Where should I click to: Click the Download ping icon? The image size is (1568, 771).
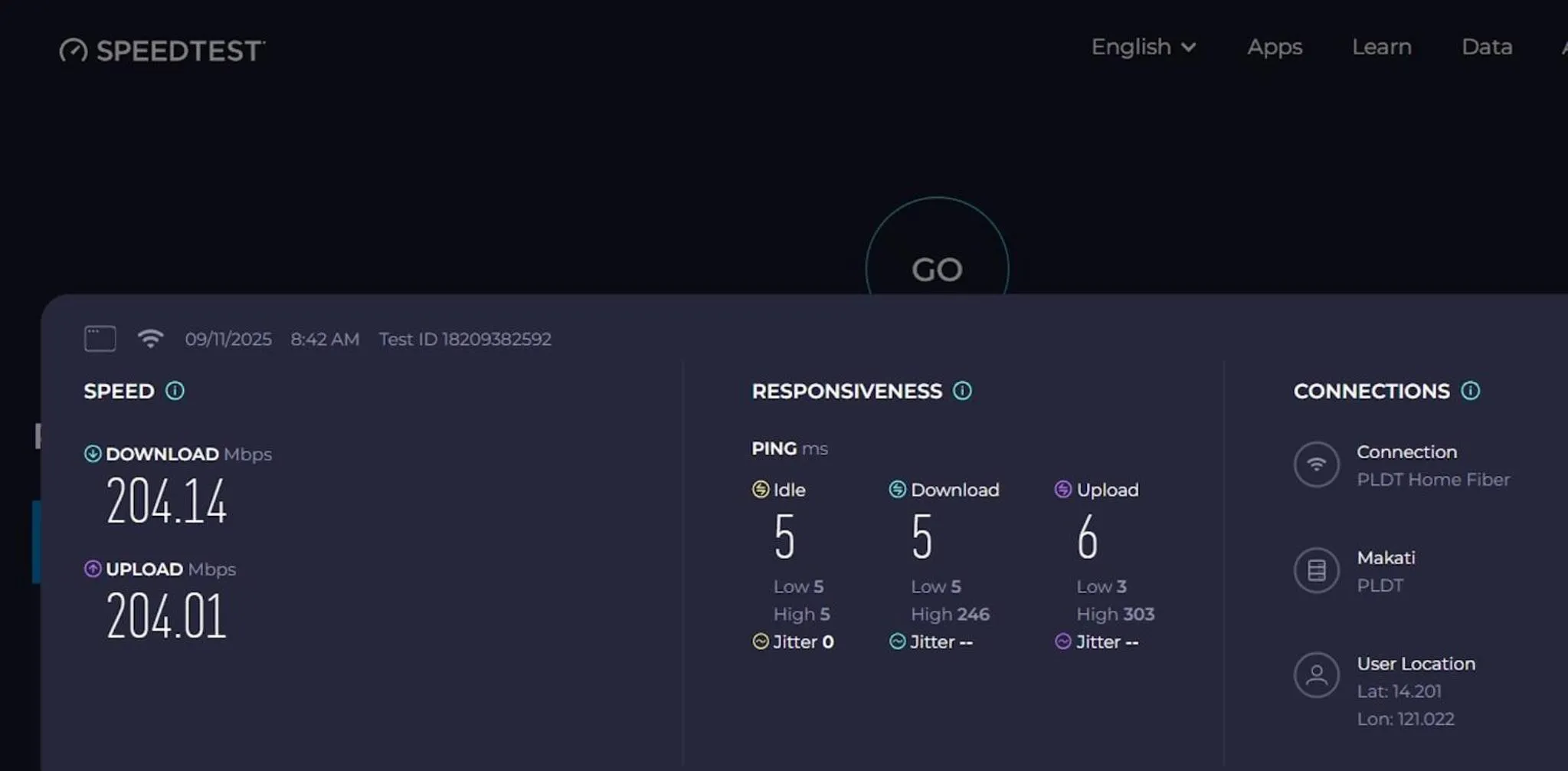tap(896, 490)
